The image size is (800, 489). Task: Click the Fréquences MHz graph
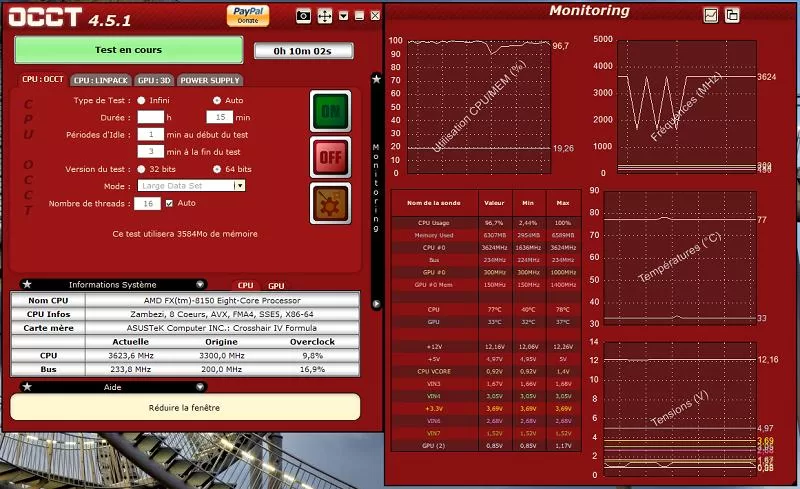pos(687,107)
